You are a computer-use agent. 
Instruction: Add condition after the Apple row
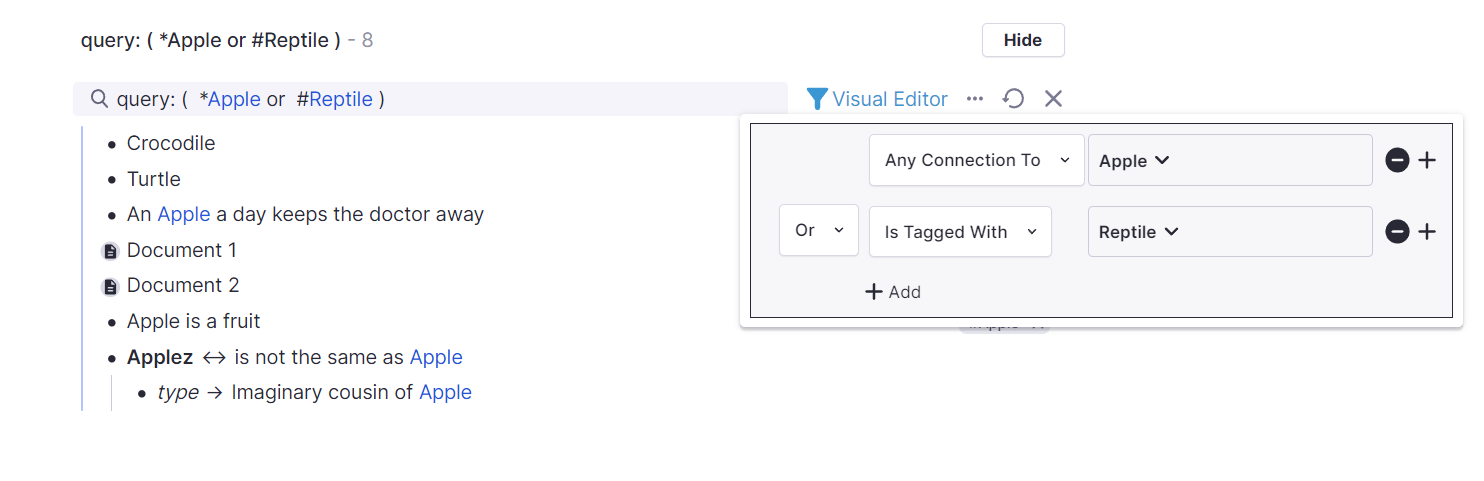click(1427, 160)
